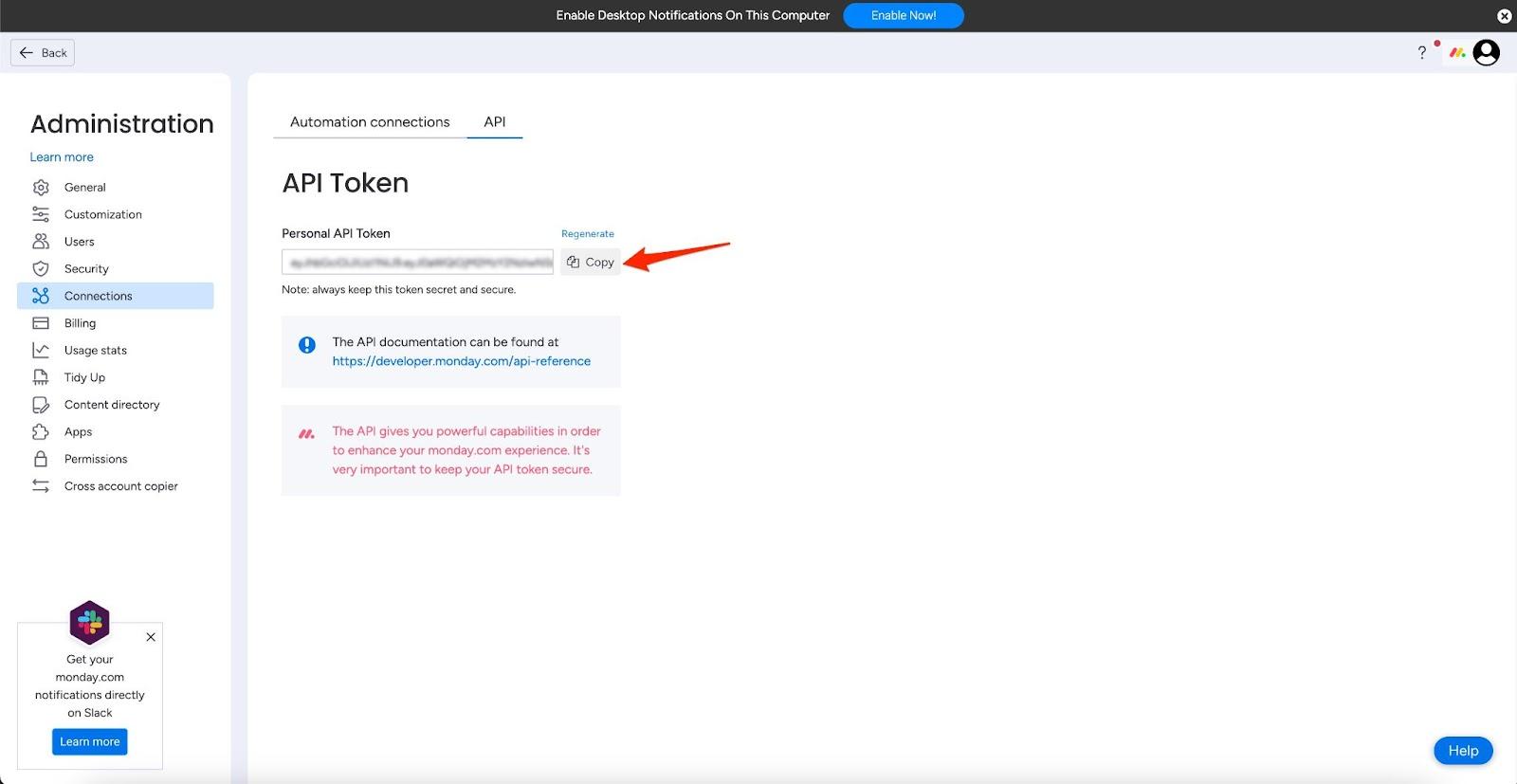
Task: Click the Users people icon
Action: pyautogui.click(x=41, y=242)
